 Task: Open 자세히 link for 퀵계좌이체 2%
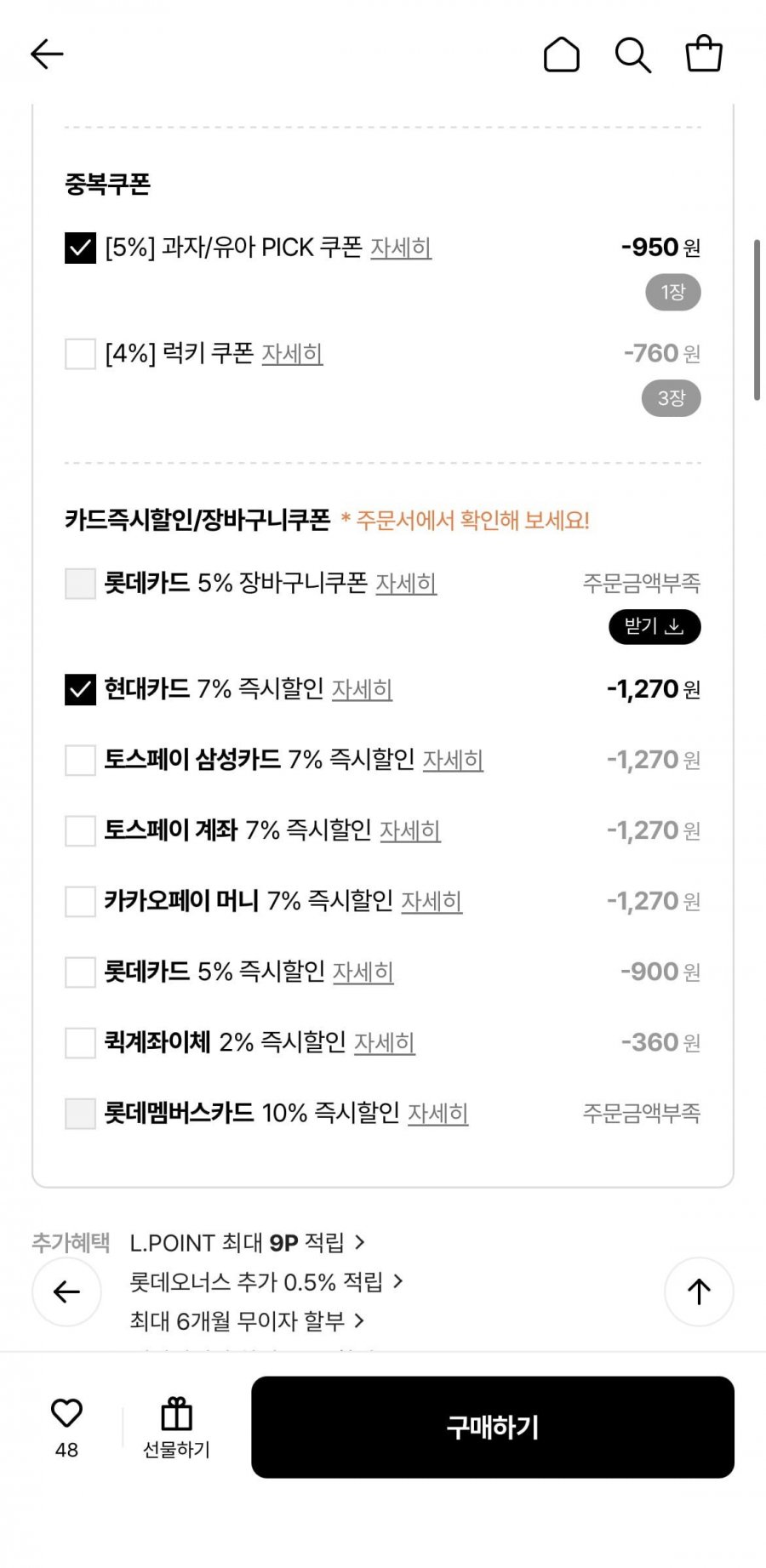tap(385, 1042)
